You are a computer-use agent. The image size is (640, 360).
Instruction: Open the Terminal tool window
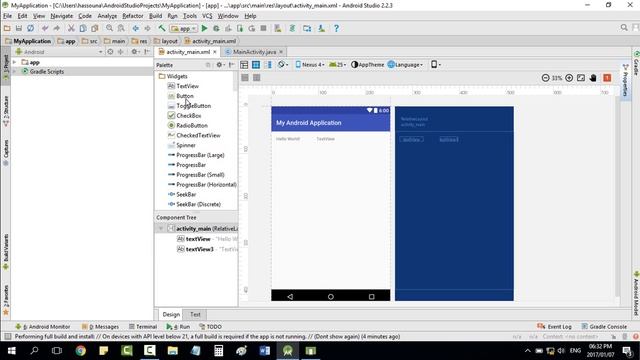coord(143,327)
